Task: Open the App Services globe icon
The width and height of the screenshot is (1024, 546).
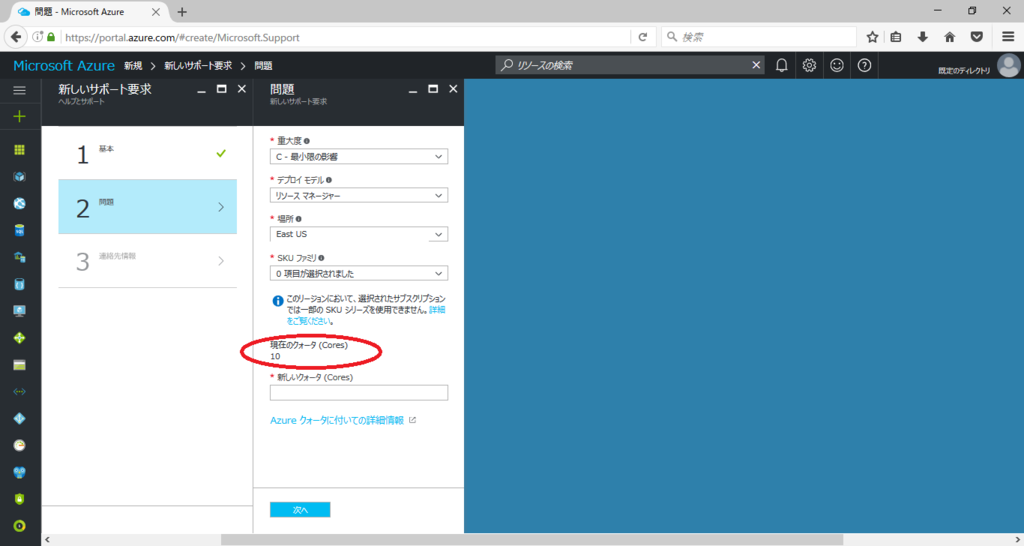Action: click(20, 203)
